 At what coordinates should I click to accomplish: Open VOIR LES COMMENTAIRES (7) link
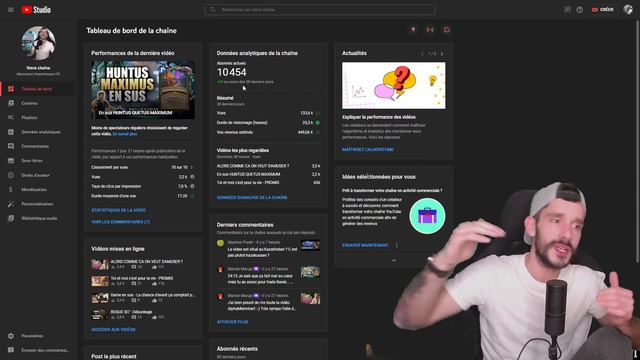[120, 222]
